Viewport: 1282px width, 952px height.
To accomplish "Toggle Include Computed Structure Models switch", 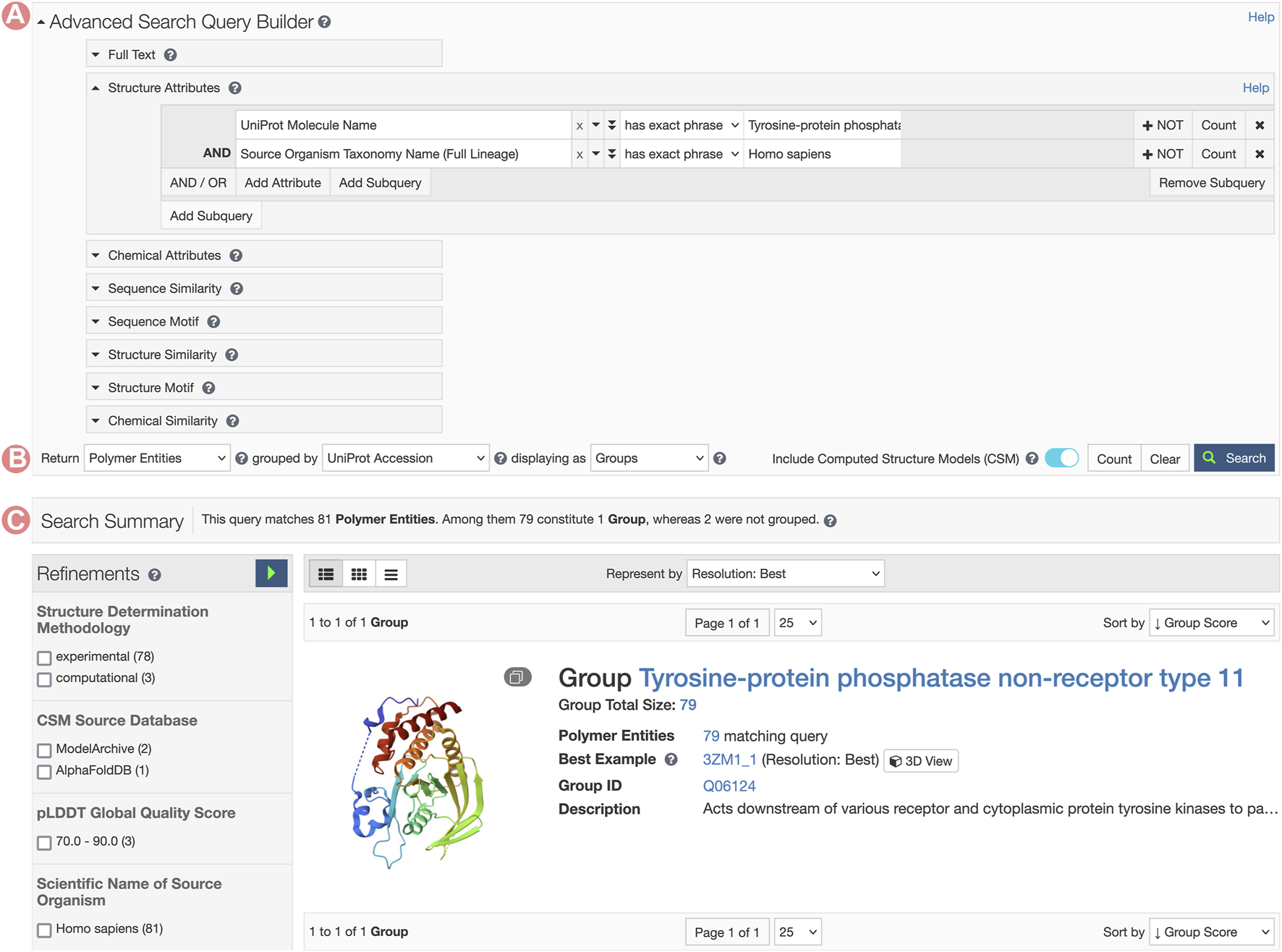I will click(1061, 458).
